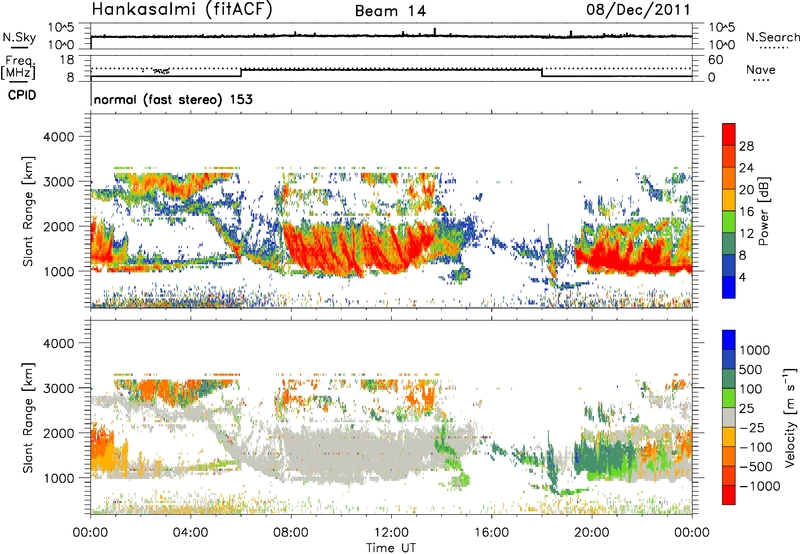Click the "4000" range label of velocity panel
The image size is (800, 554).
58,343
